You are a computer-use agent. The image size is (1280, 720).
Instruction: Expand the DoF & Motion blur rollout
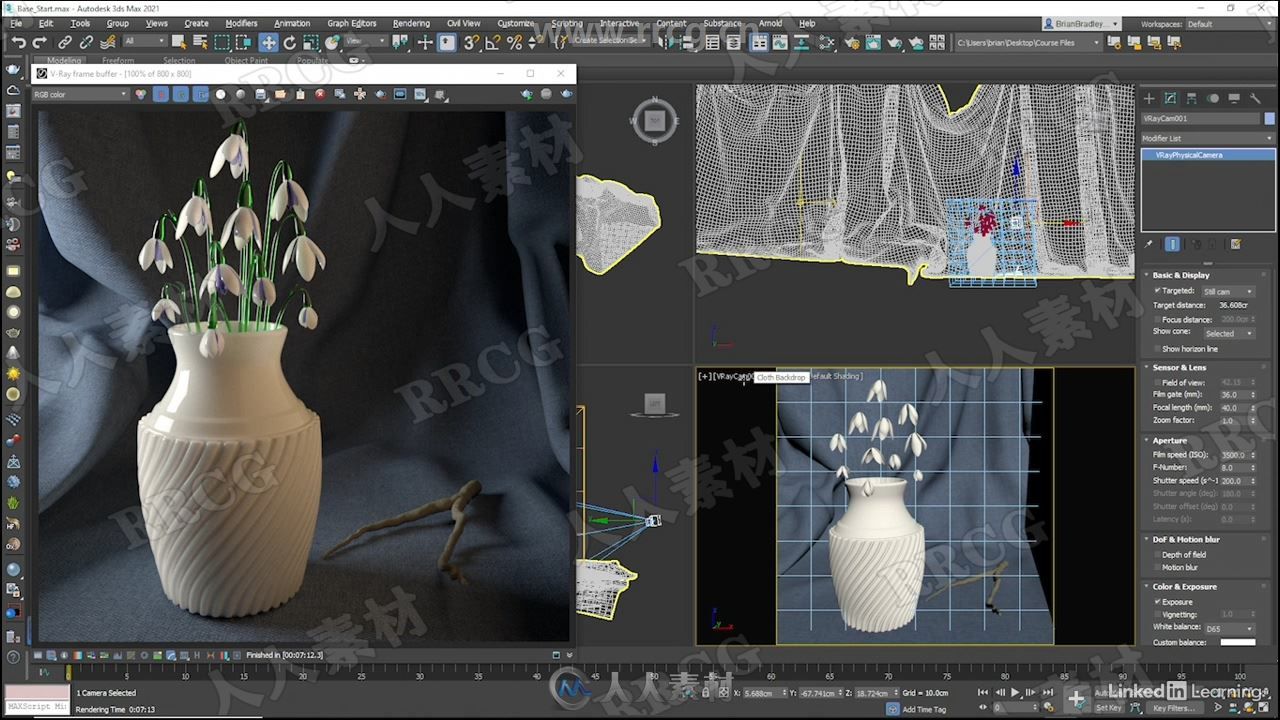[1185, 539]
